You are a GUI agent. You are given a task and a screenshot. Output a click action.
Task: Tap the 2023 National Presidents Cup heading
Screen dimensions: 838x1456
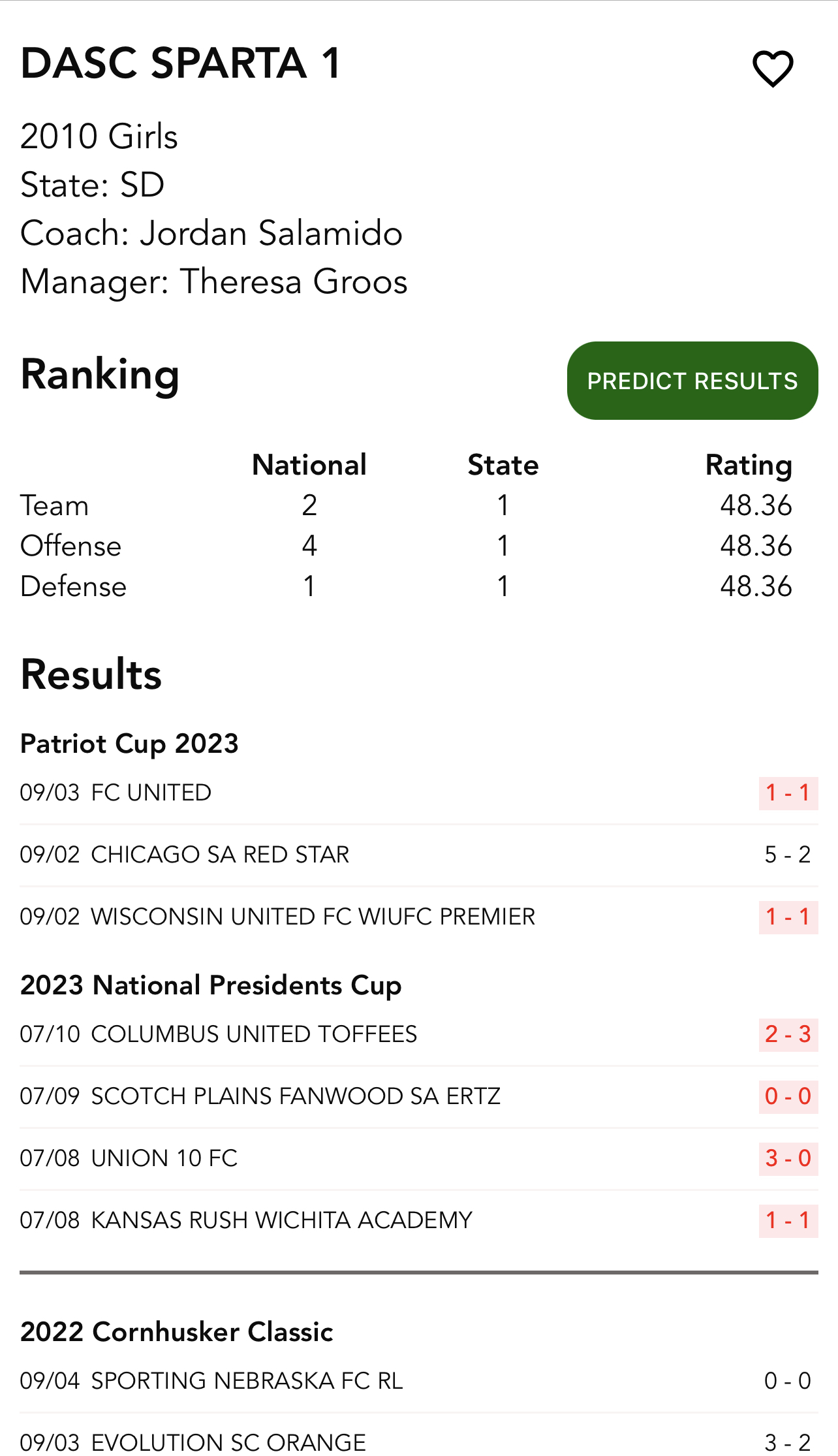211,985
